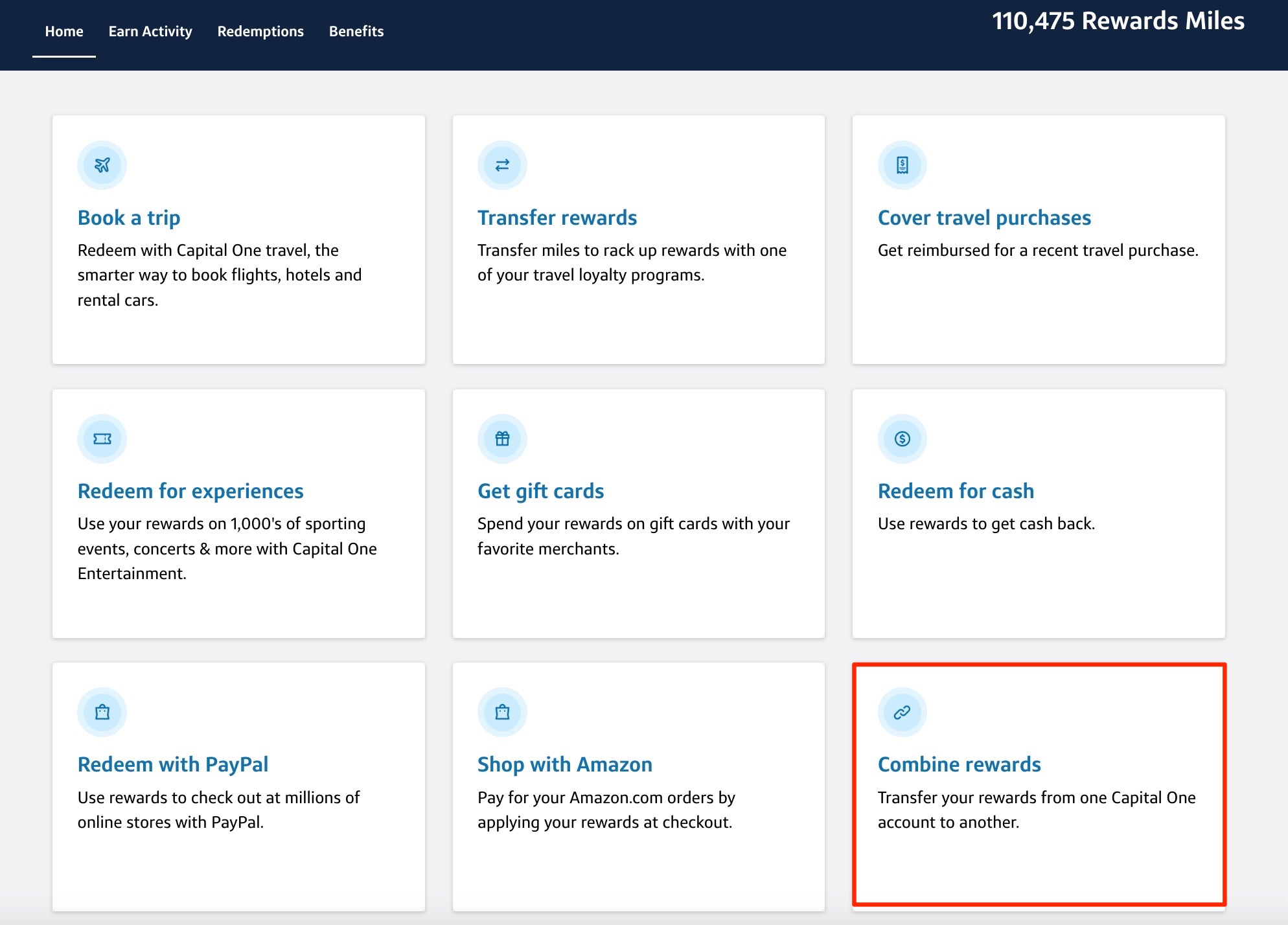Switch to the Earn Activity tab

(x=150, y=31)
